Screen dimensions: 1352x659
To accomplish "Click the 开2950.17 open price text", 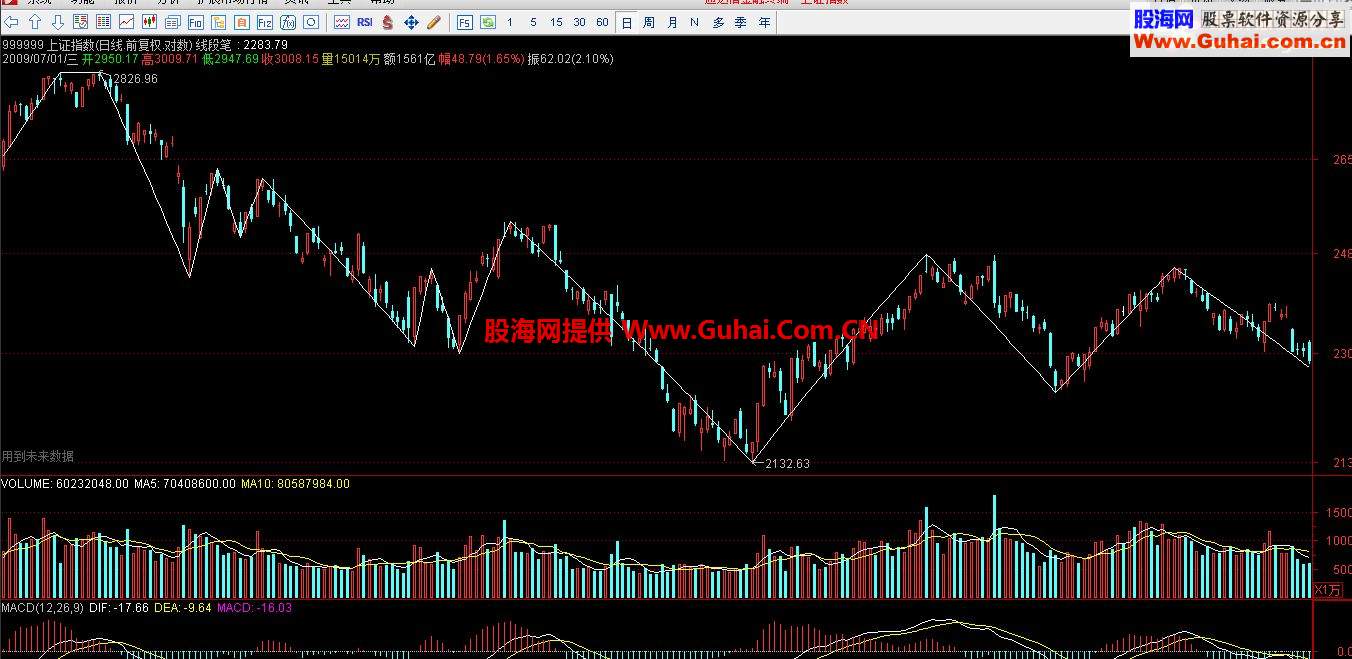I will 110,59.
